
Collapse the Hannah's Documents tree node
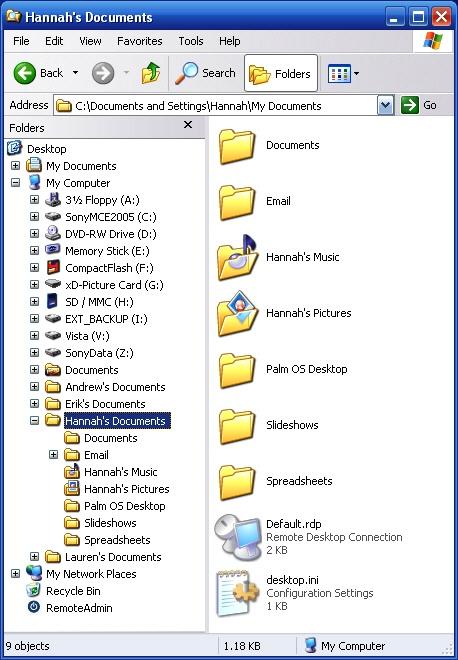tap(35, 420)
